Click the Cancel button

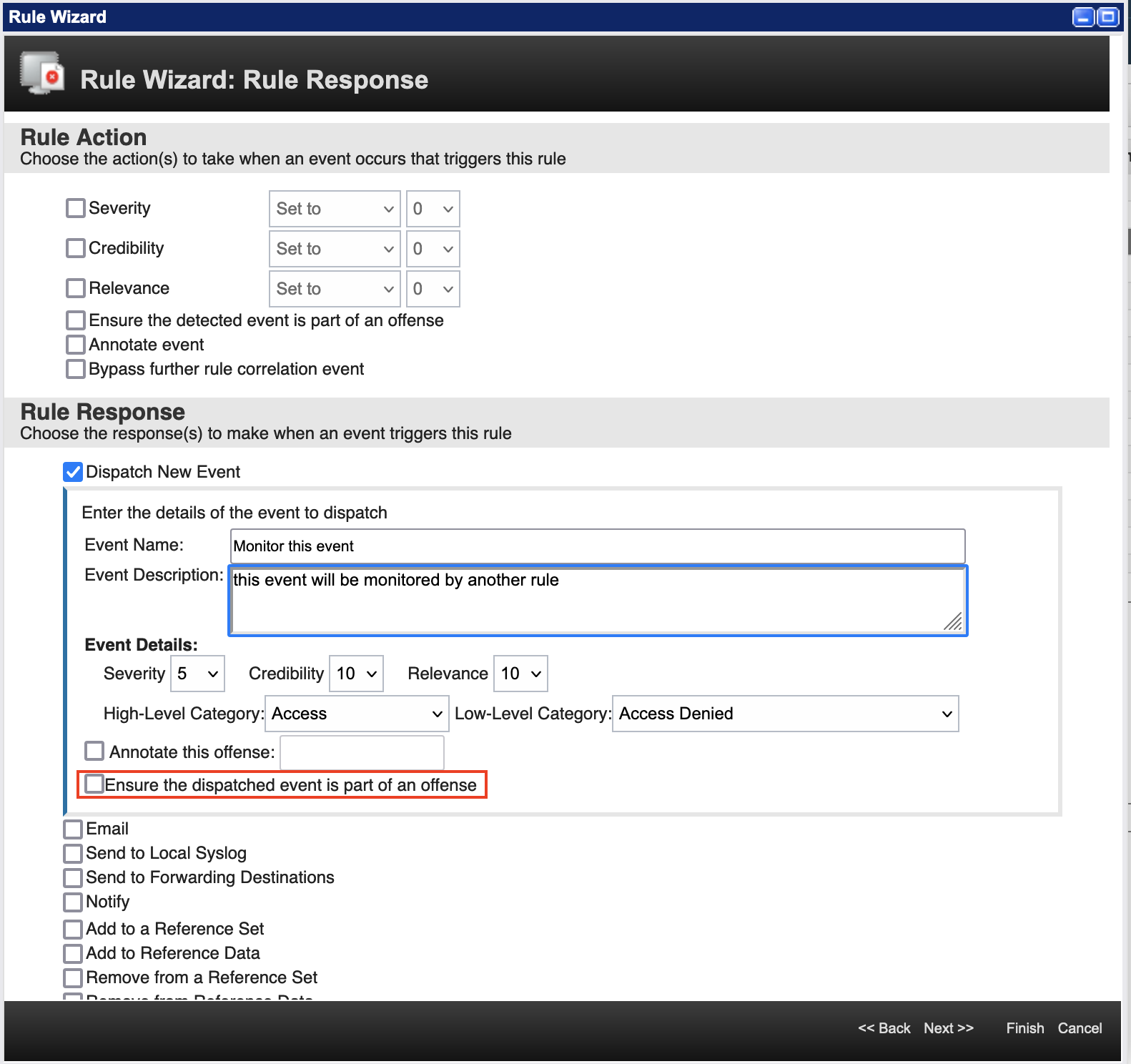point(1080,1028)
